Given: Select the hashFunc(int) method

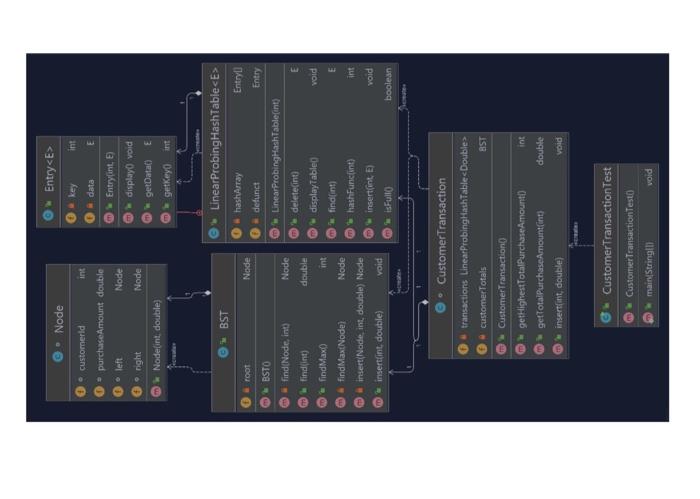Looking at the screenshot, I should pos(350,186).
